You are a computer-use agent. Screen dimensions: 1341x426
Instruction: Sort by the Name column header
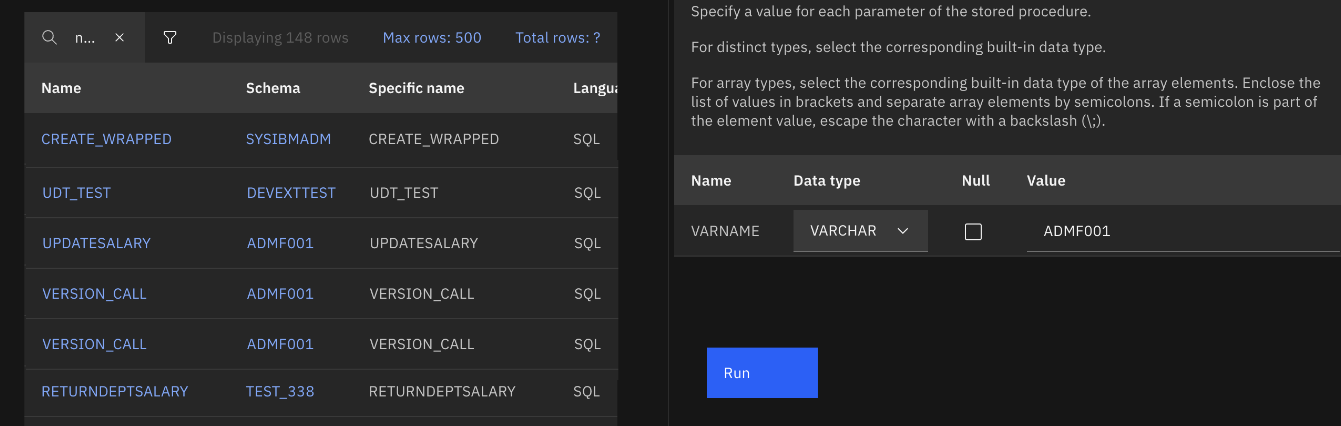click(x=61, y=88)
